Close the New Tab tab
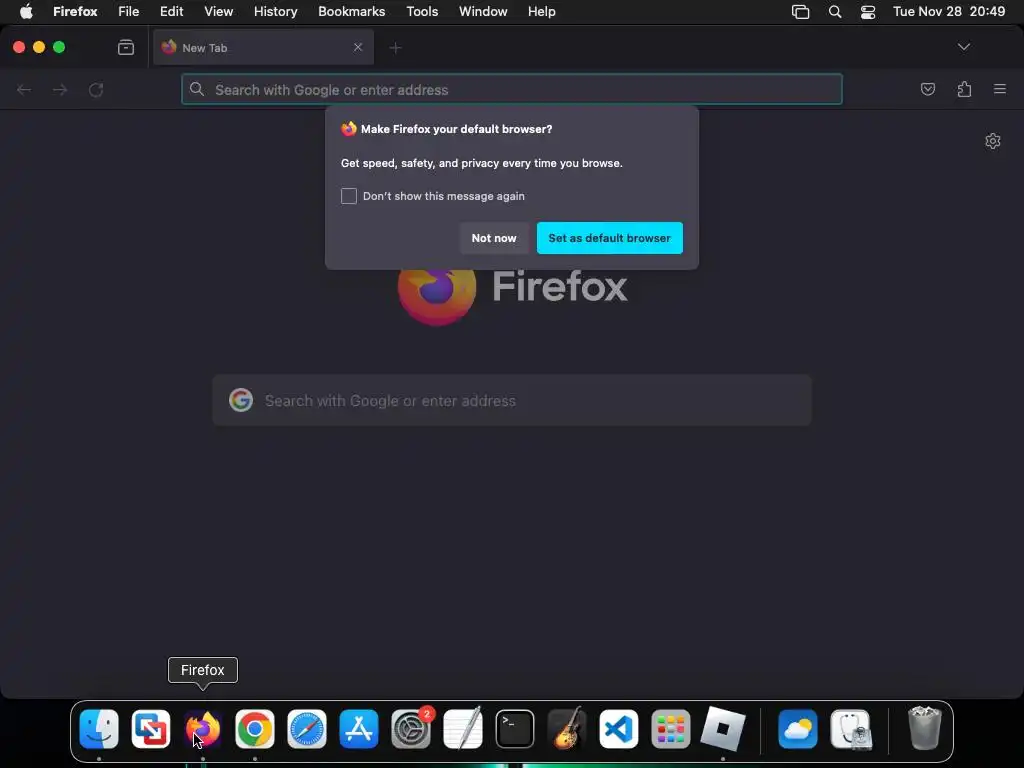 click(358, 47)
